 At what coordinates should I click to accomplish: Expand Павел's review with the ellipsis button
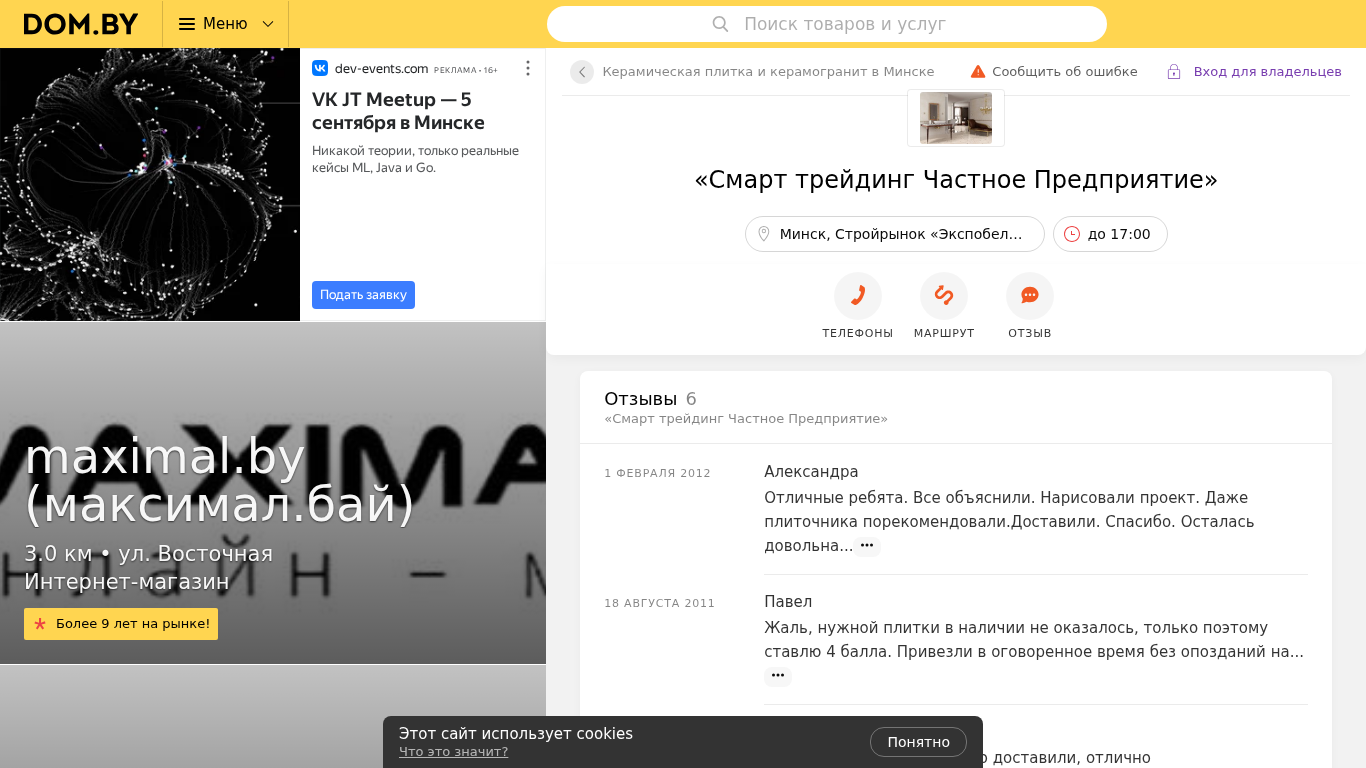click(x=778, y=676)
